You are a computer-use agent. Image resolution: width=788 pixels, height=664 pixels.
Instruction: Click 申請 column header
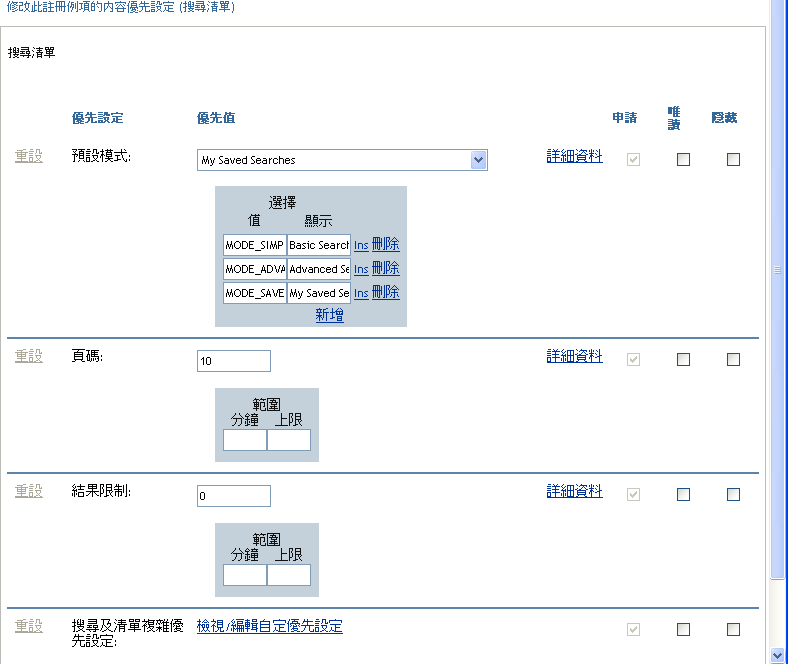coord(625,118)
